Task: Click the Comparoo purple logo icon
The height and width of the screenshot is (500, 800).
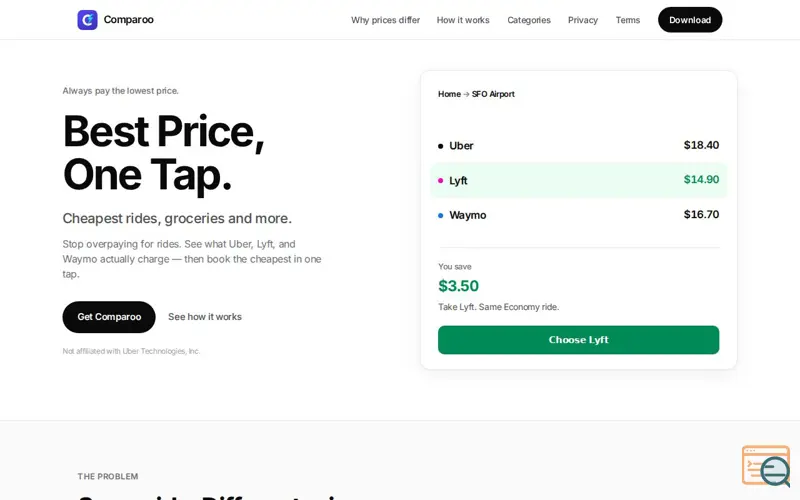Action: pos(87,20)
